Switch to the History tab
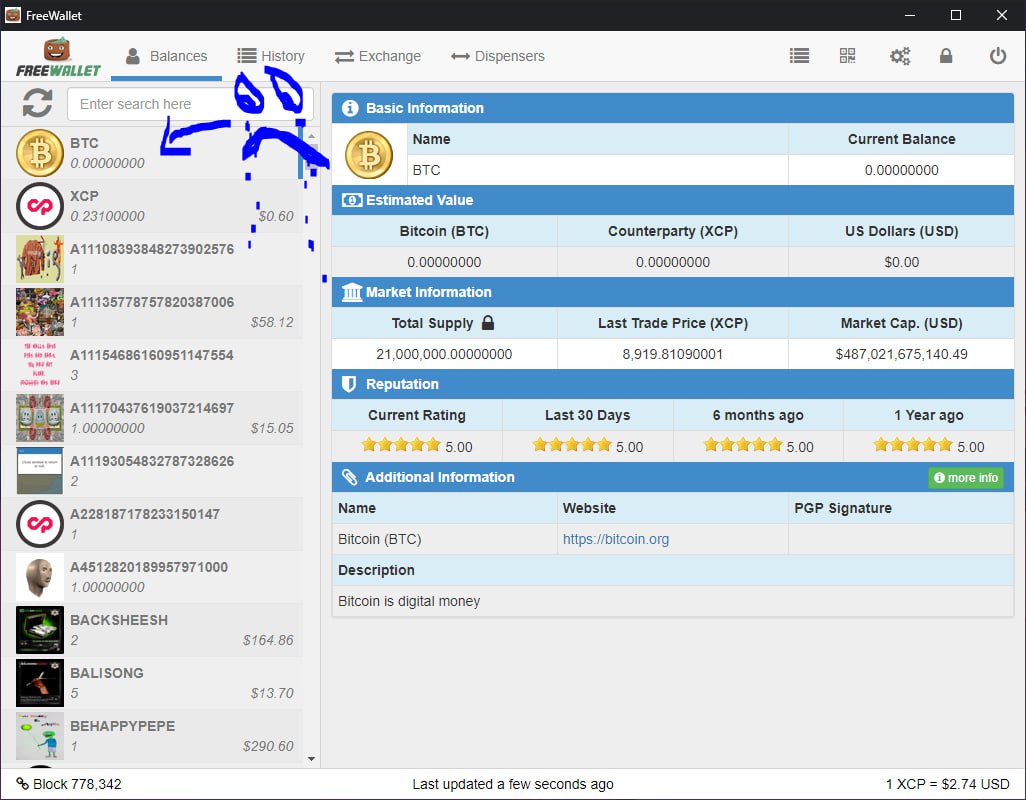 click(271, 56)
